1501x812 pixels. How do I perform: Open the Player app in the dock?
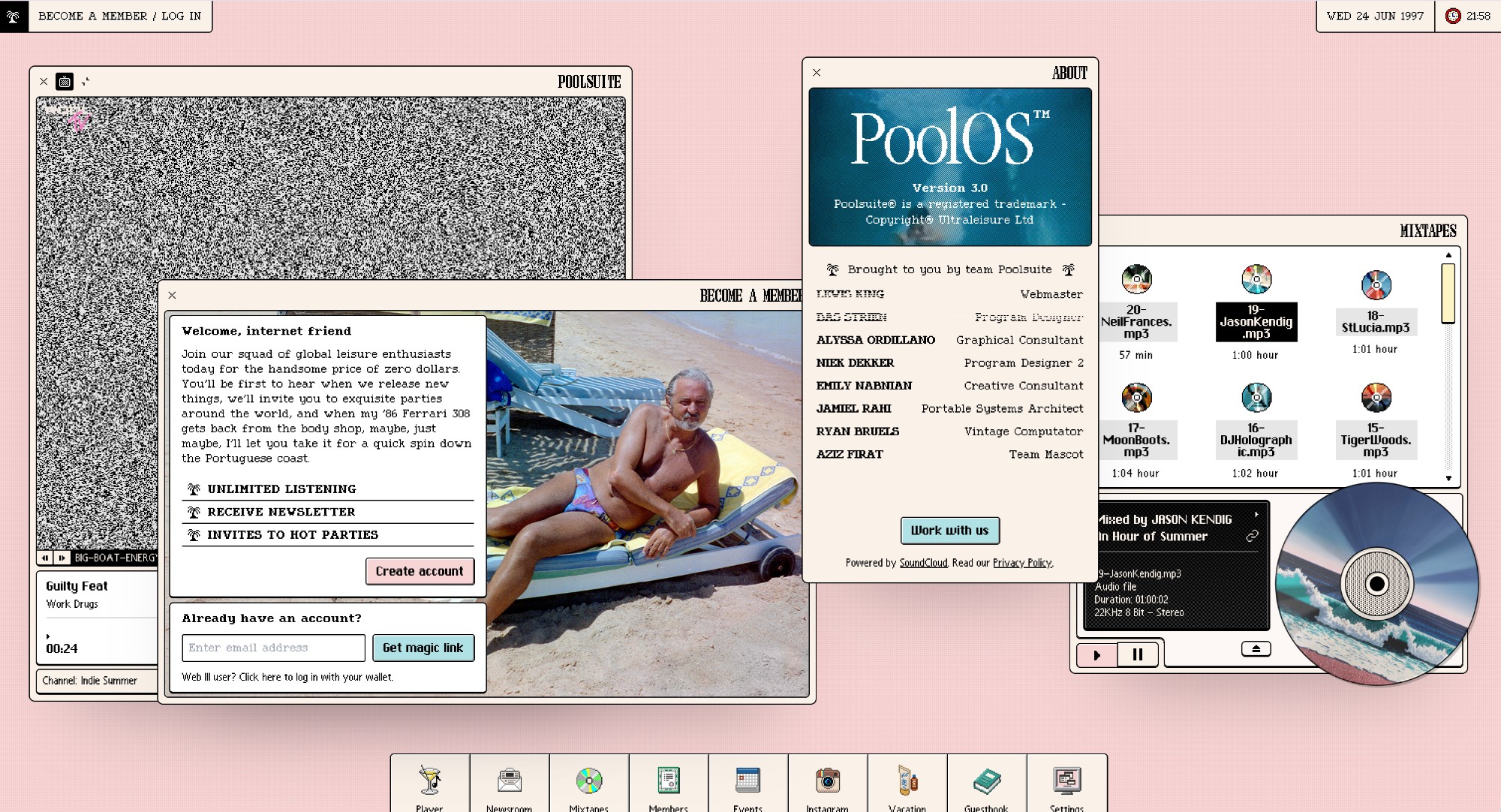pos(430,783)
